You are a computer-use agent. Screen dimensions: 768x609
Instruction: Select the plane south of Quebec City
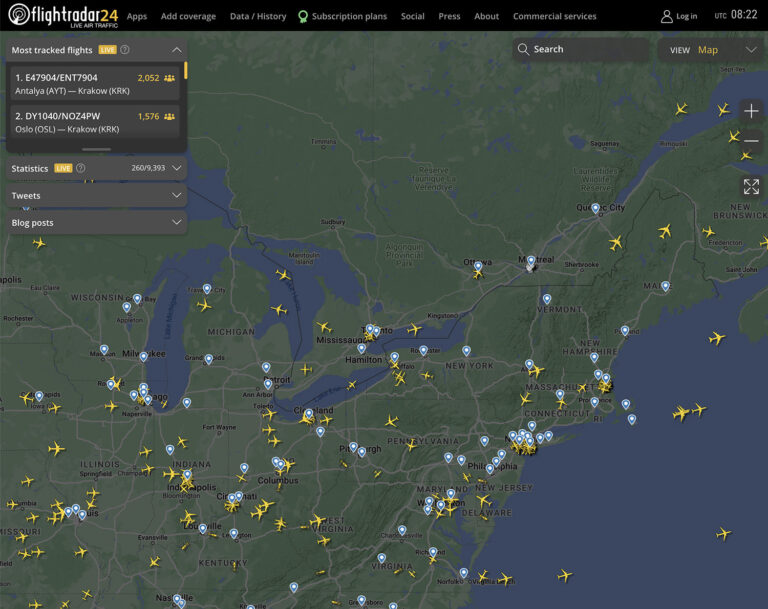point(616,243)
